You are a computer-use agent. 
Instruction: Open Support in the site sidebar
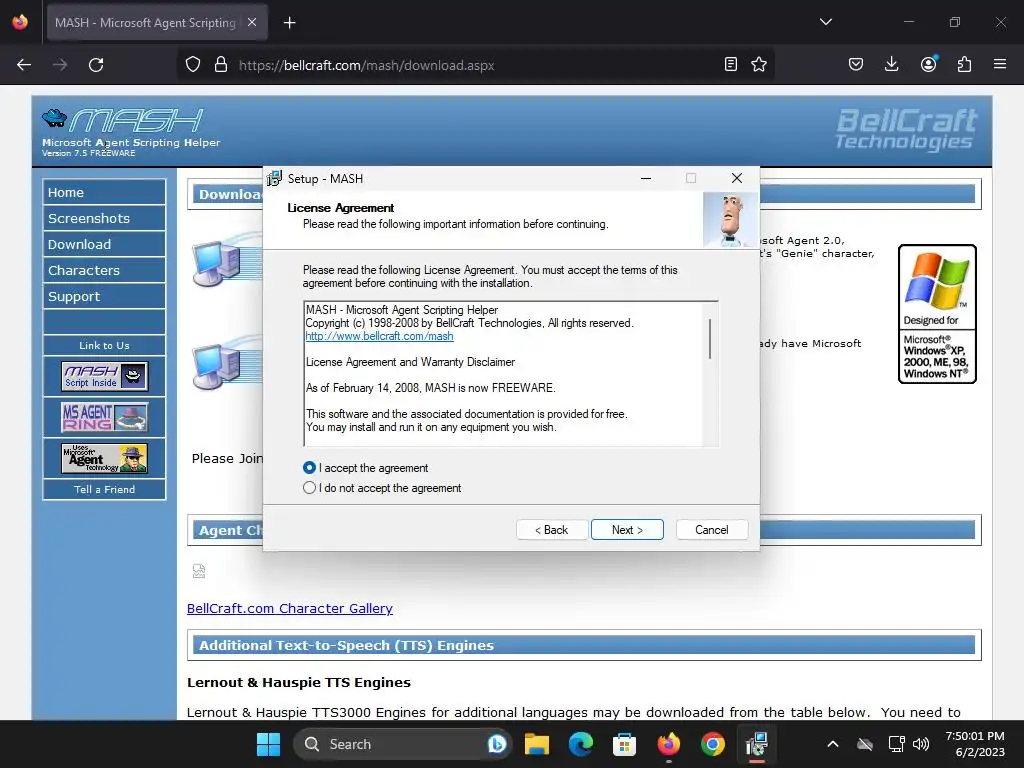104,296
